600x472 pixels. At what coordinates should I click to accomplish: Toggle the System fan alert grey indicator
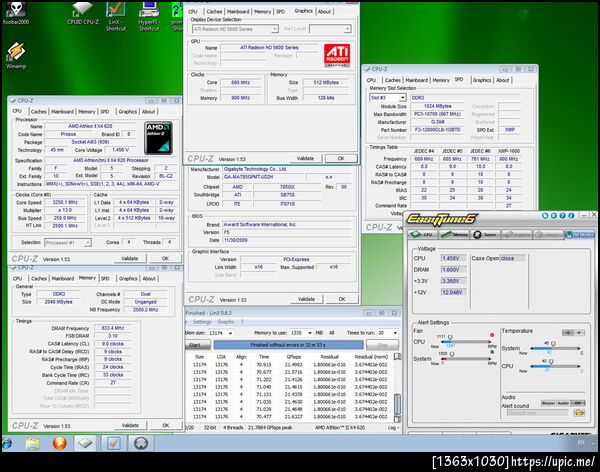[x=492, y=352]
